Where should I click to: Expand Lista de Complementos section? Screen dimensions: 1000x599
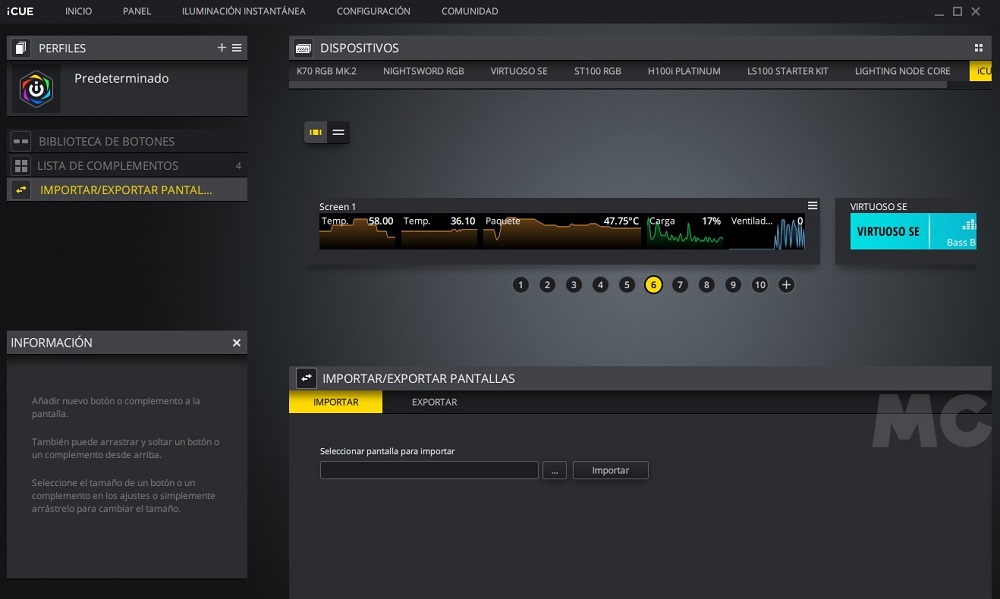point(108,166)
